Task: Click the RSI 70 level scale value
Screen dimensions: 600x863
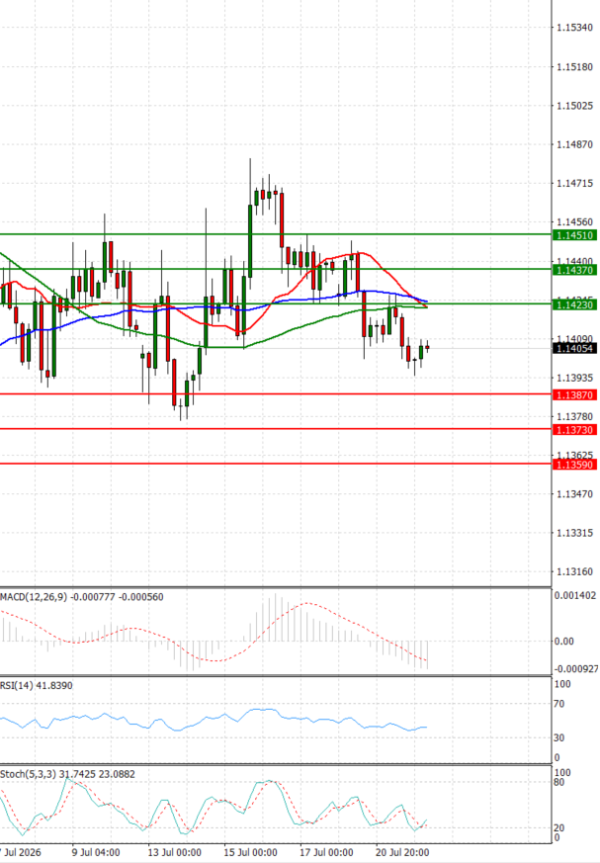Action: click(559, 704)
